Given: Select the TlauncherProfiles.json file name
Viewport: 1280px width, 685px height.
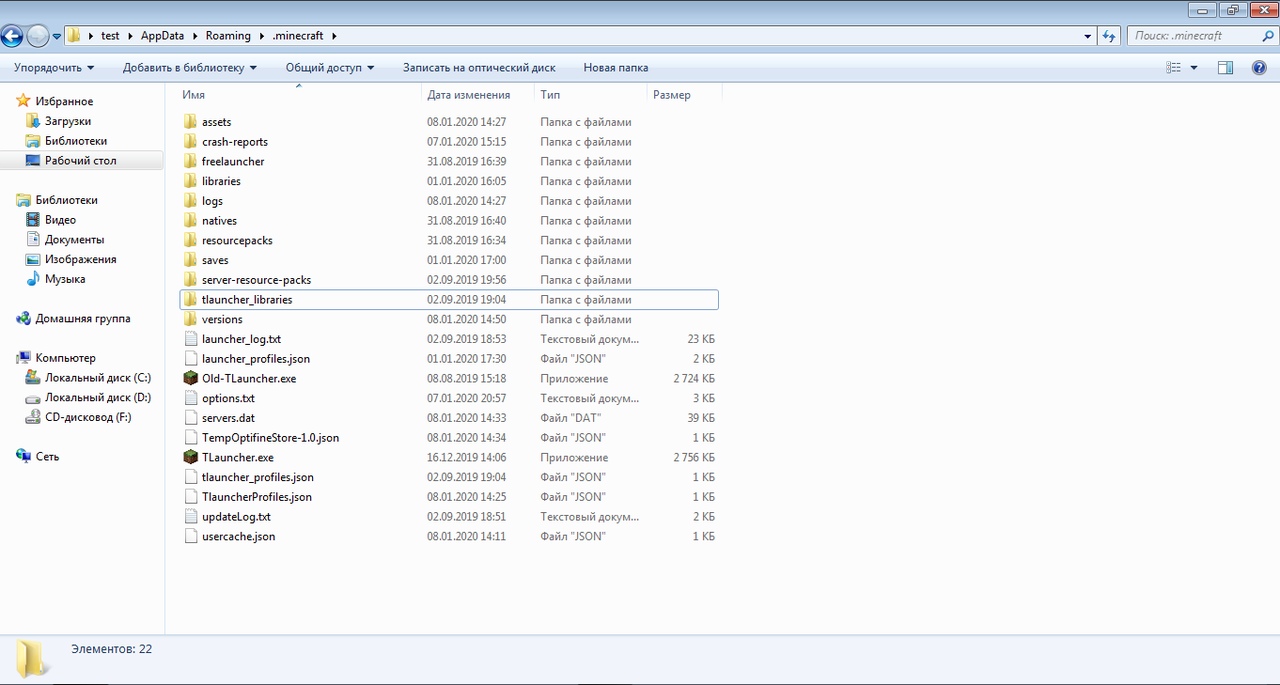Looking at the screenshot, I should (x=257, y=497).
